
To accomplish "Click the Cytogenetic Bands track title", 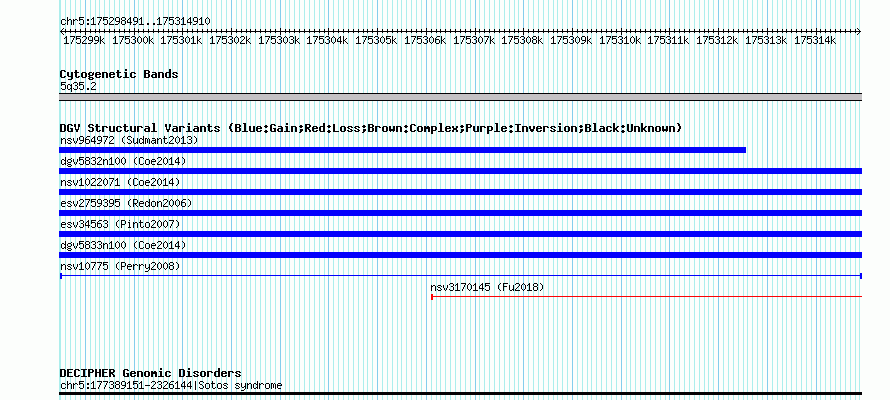I will [119, 74].
